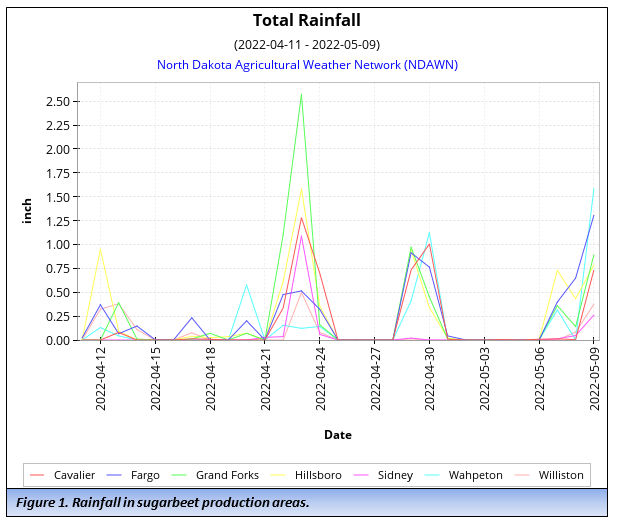
Task: Click the 2022-04-18 date axis label
Action: click(x=210, y=379)
